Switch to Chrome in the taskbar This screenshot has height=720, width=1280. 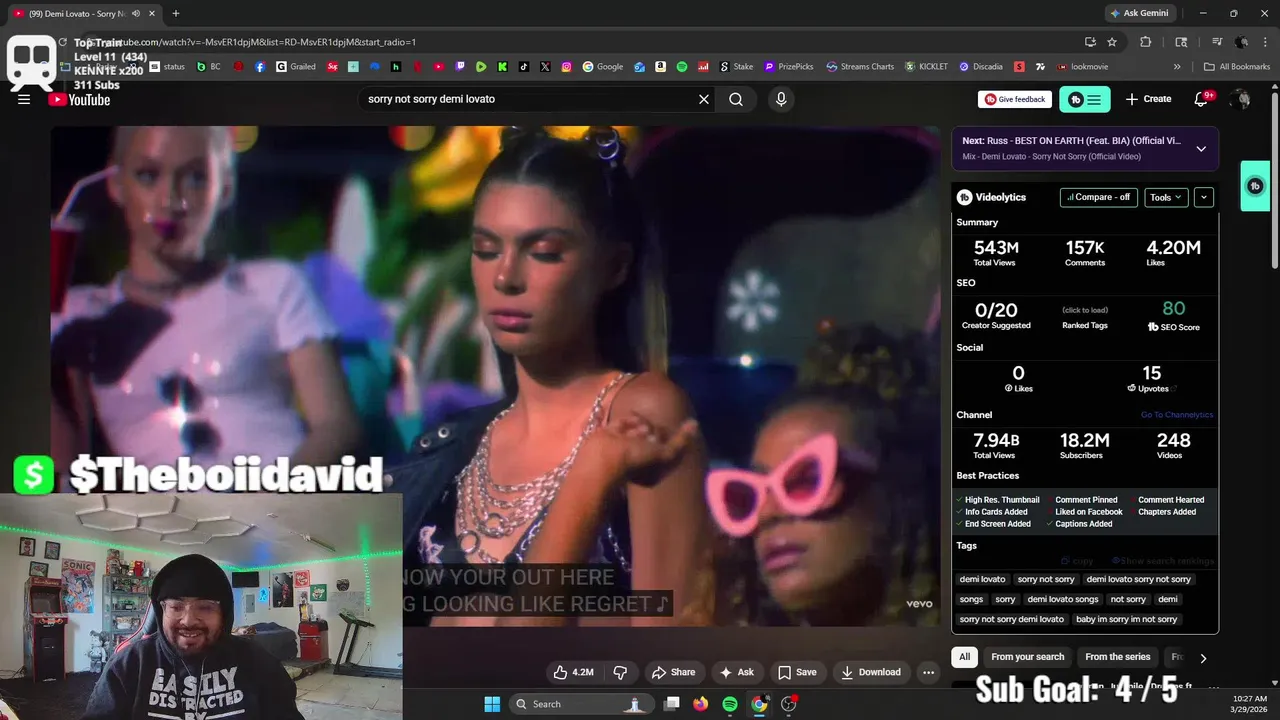pos(760,704)
